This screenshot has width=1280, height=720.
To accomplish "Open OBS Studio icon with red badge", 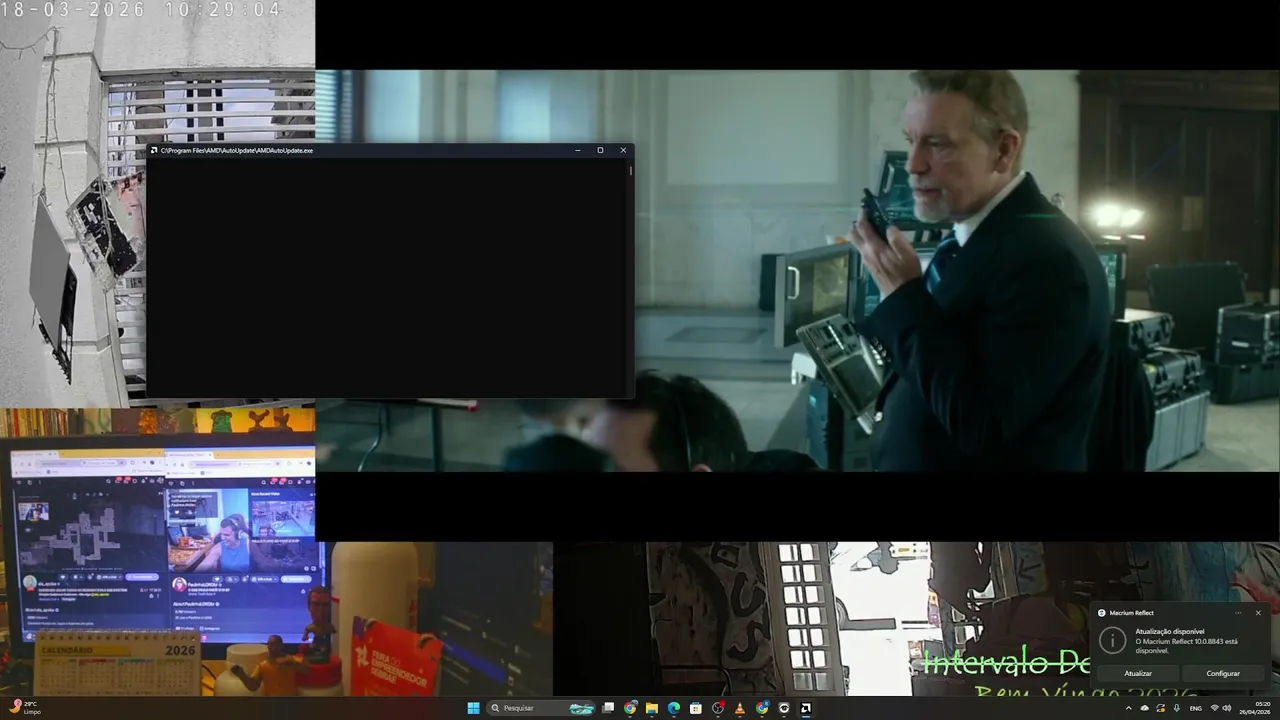I will click(718, 708).
